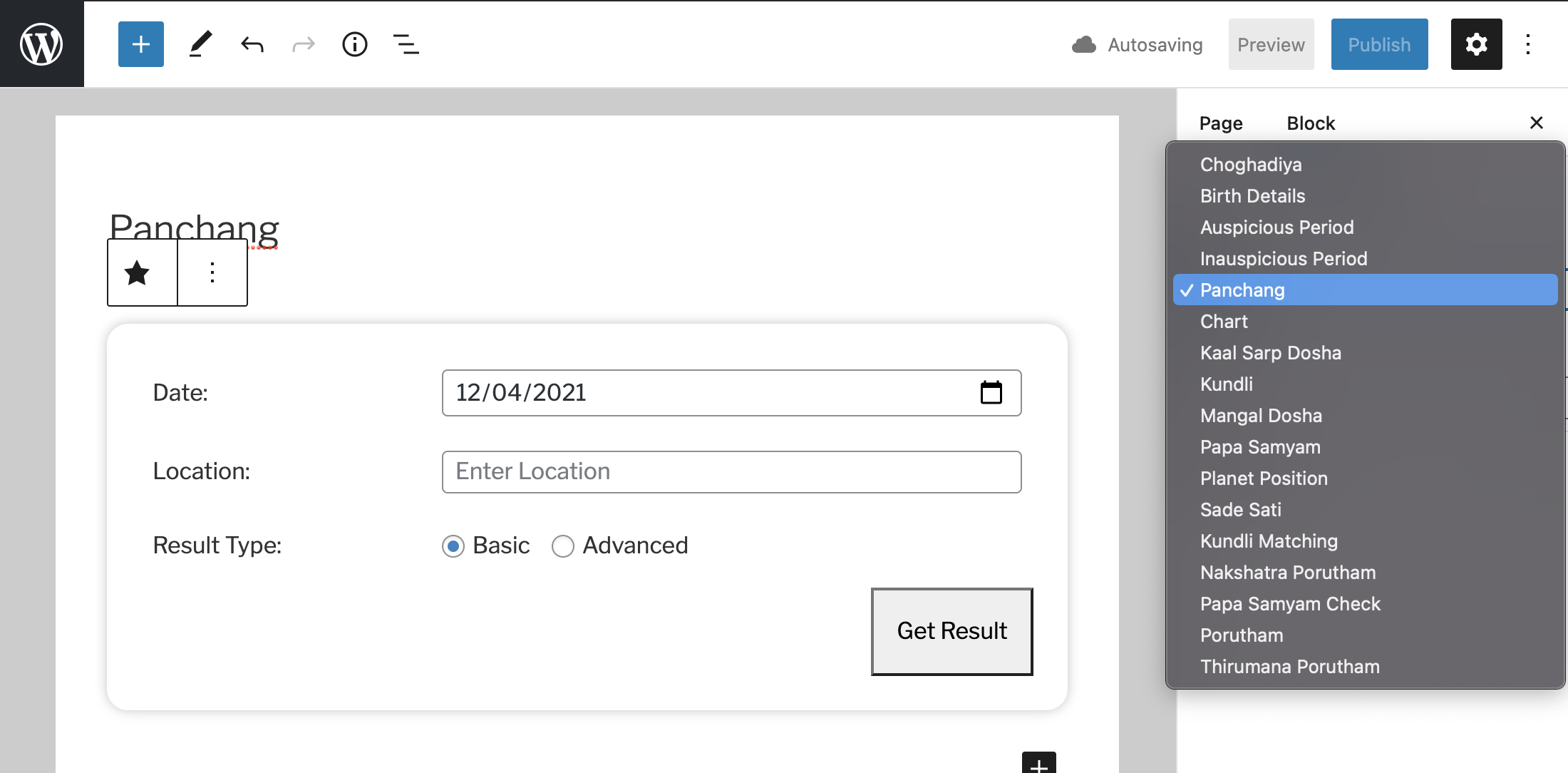Open the List View icon
Screen dimensions: 1568x773
(x=406, y=44)
